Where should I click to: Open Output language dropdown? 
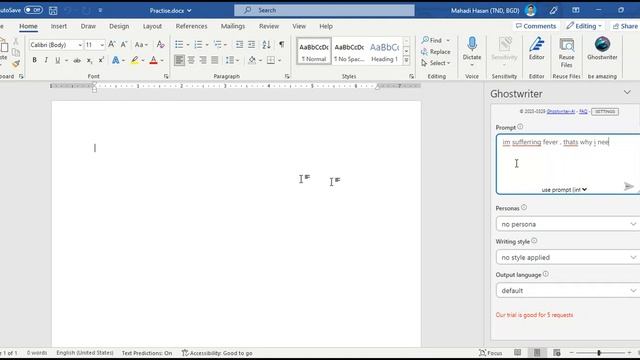(x=568, y=291)
